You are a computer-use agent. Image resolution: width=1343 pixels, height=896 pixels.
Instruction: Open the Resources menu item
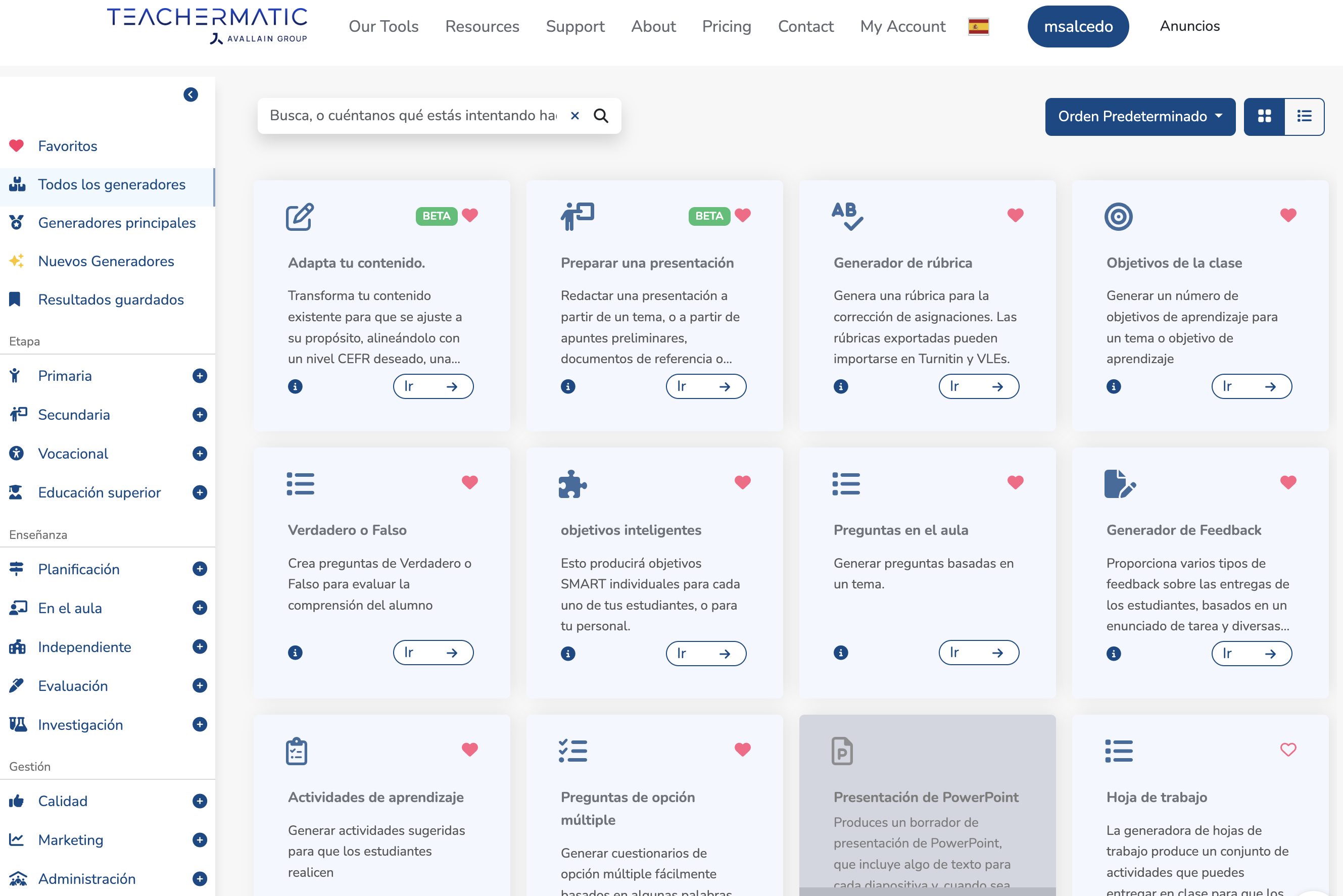[482, 26]
